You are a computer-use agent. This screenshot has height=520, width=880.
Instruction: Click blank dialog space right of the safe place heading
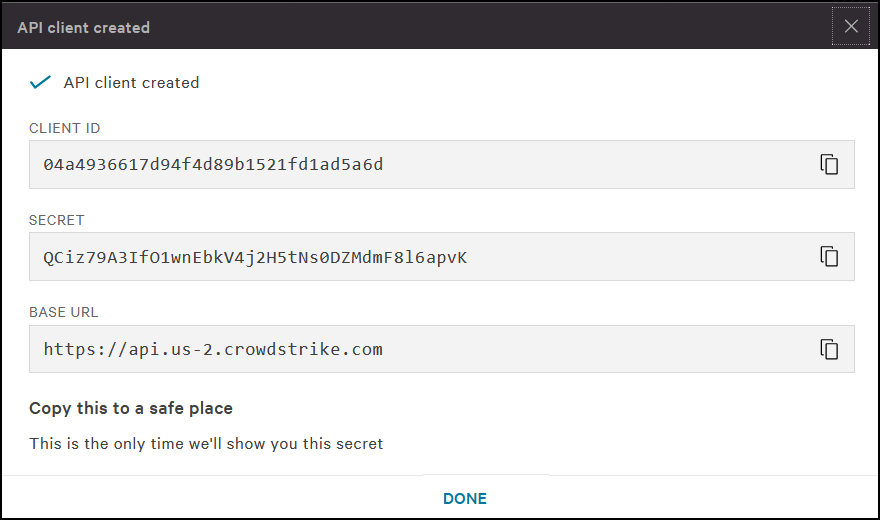[550, 408]
